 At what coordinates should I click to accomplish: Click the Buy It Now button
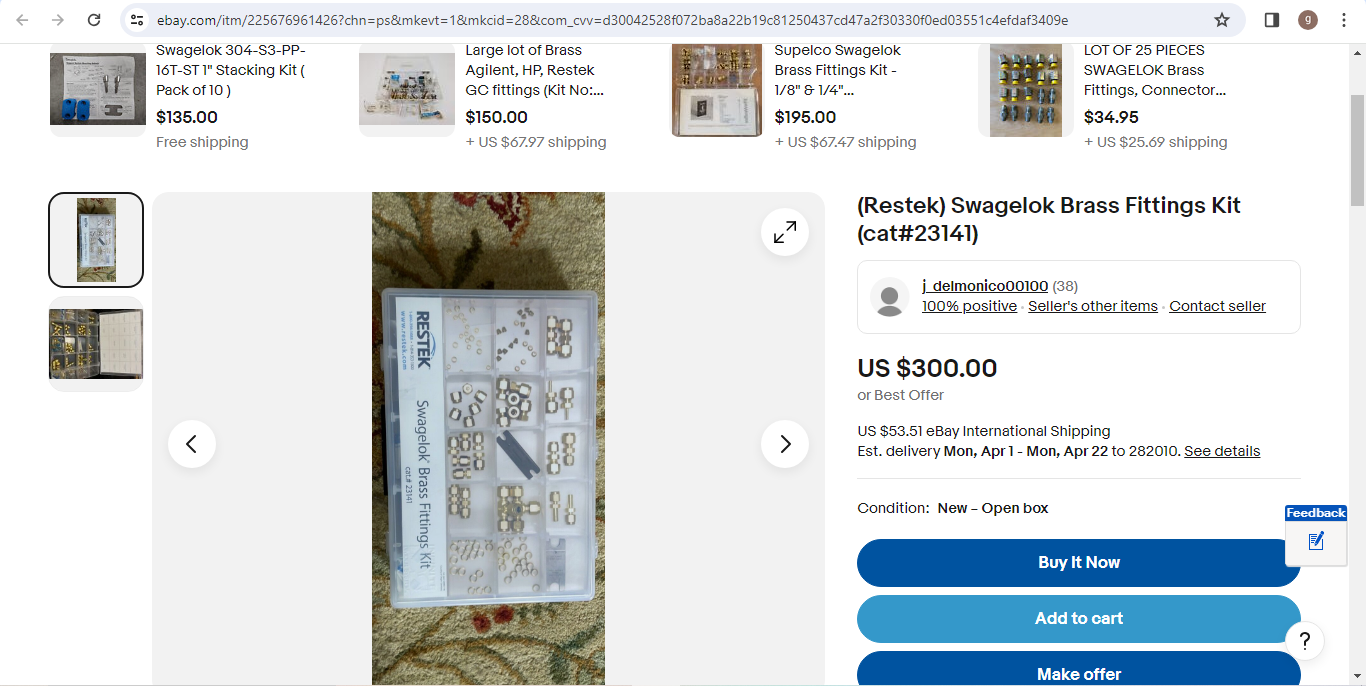(x=1079, y=563)
